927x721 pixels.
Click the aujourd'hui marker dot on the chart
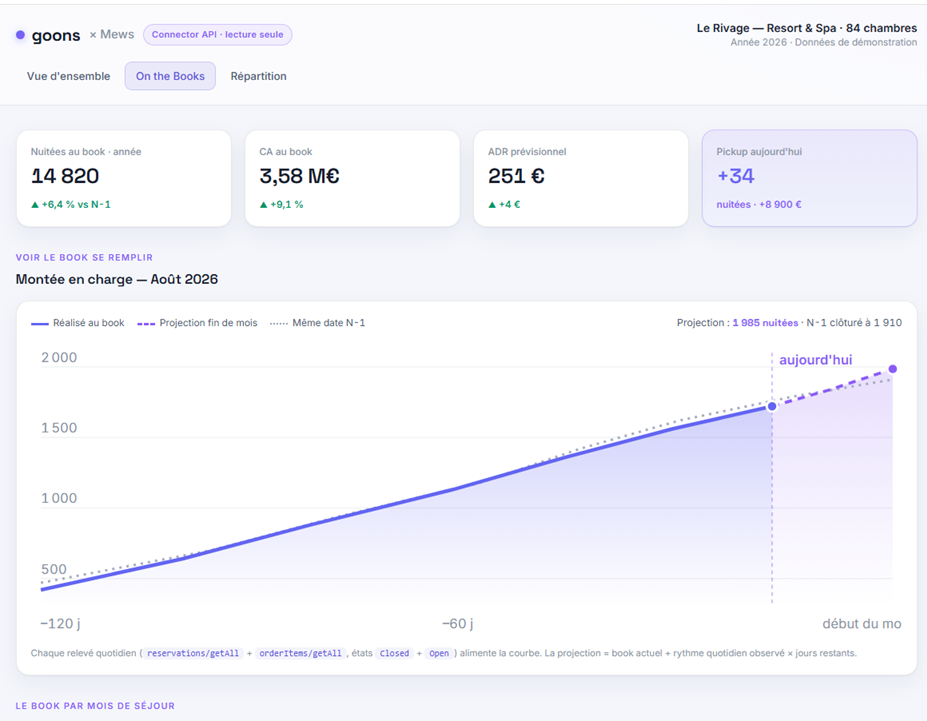(x=772, y=406)
